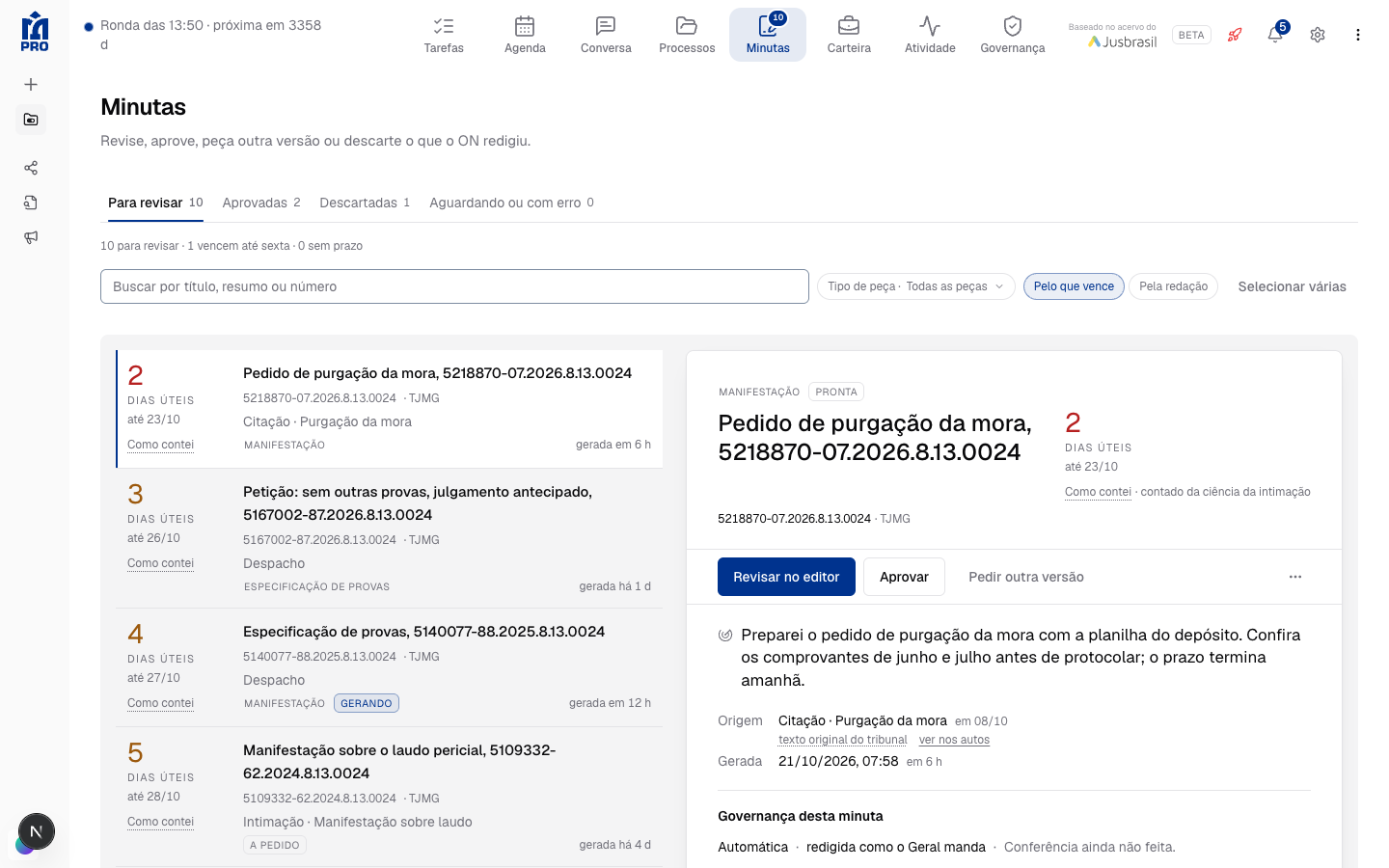The image size is (1389, 868).
Task: Sort by 'Pelo que vence'
Action: tap(1074, 286)
